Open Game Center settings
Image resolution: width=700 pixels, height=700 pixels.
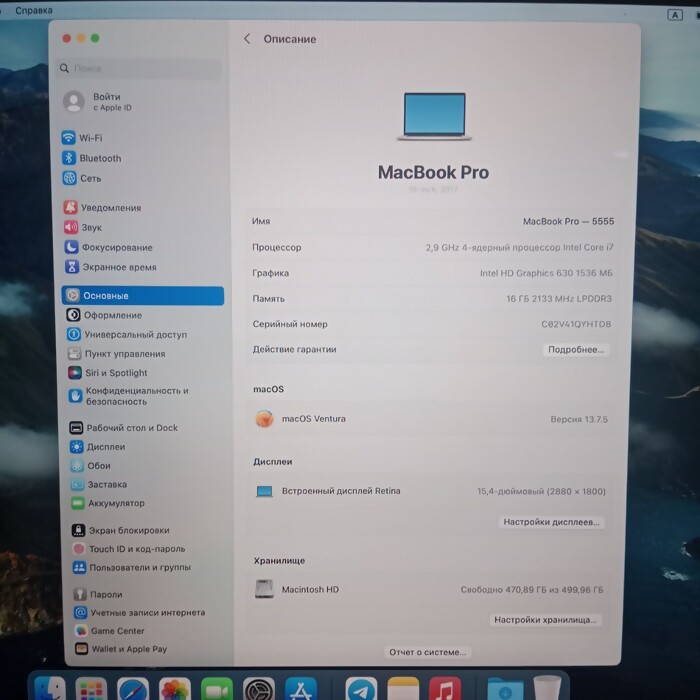pos(110,631)
